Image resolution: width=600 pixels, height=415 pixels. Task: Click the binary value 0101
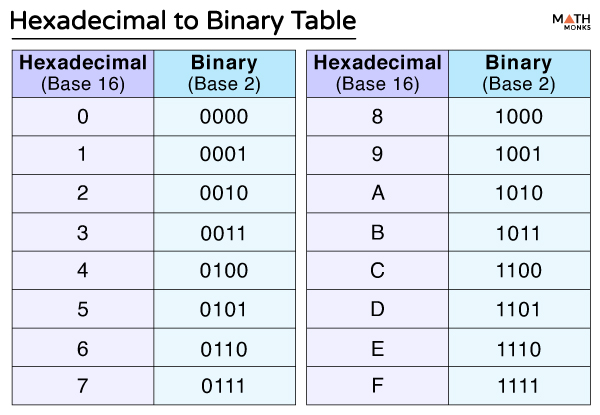pos(225,309)
